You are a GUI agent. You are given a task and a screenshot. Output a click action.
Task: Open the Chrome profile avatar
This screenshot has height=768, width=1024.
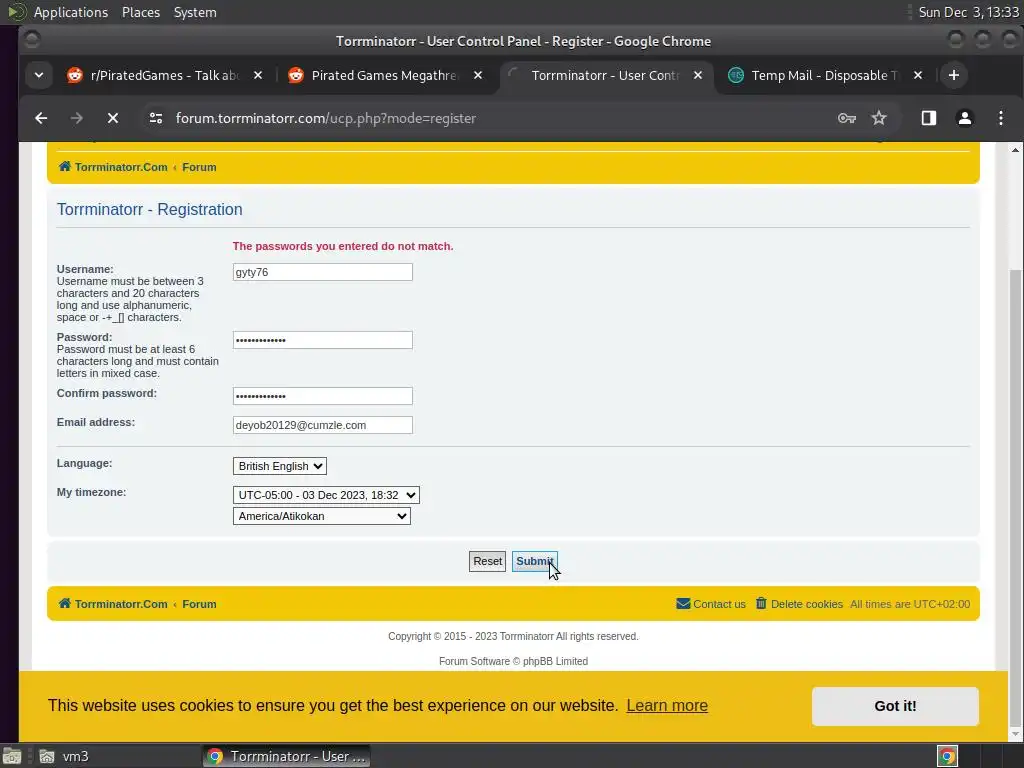[965, 118]
